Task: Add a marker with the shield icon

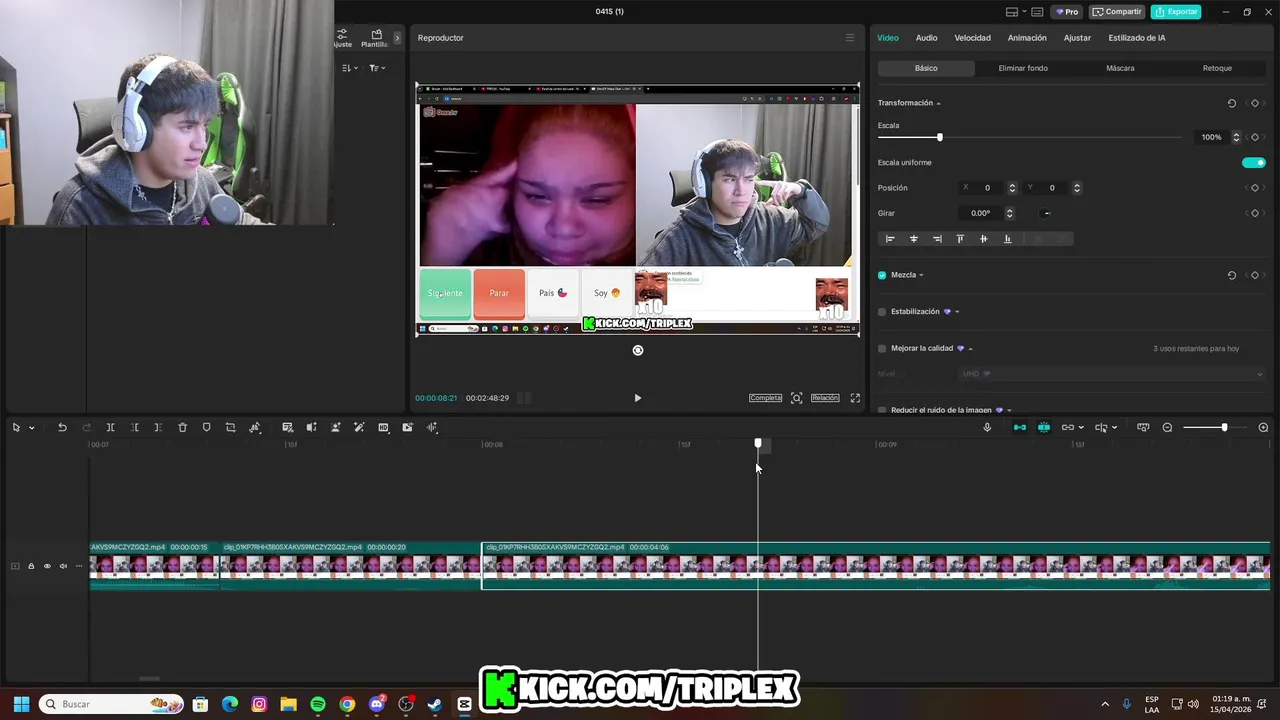Action: (x=206, y=427)
